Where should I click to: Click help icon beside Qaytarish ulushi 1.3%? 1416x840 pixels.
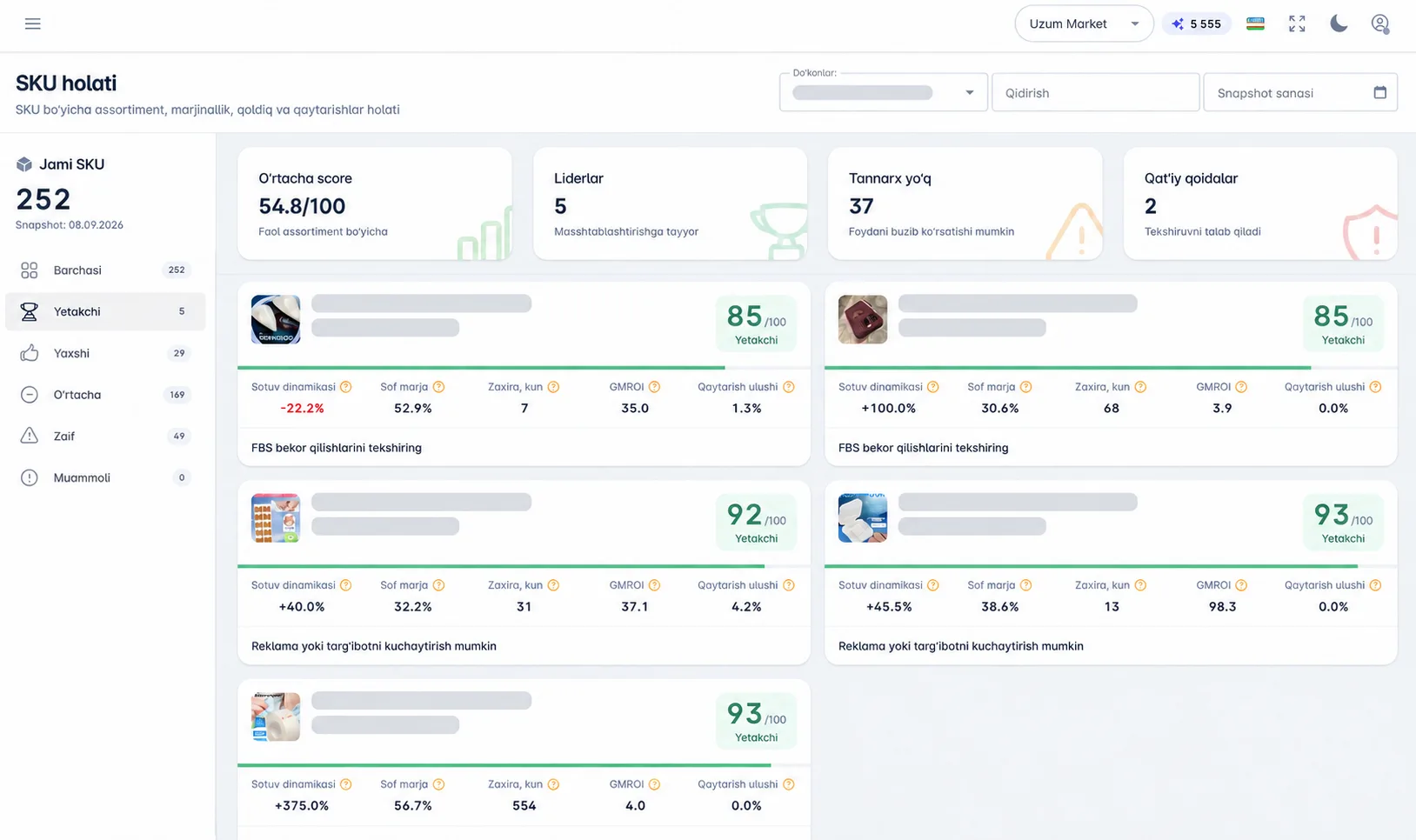[x=789, y=387]
